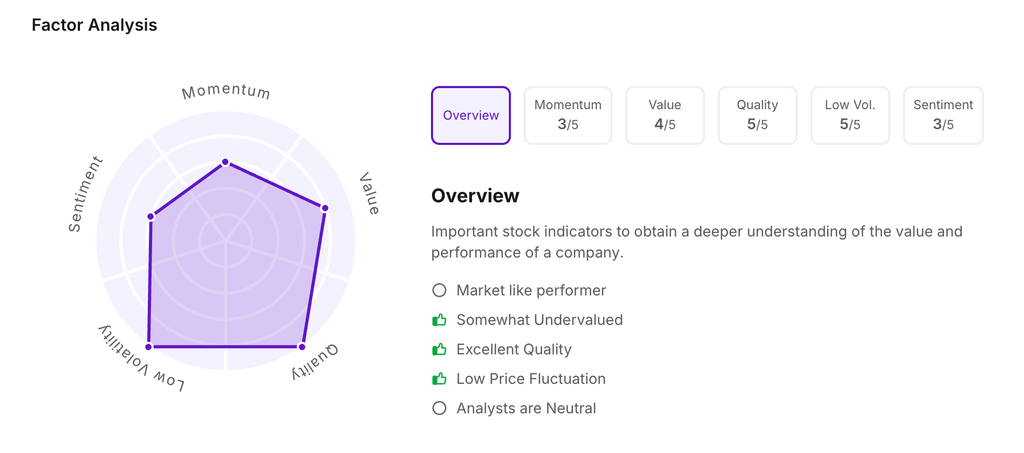The image size is (1024, 453).
Task: Switch to the Momentum 3/5 tab
Action: (568, 115)
